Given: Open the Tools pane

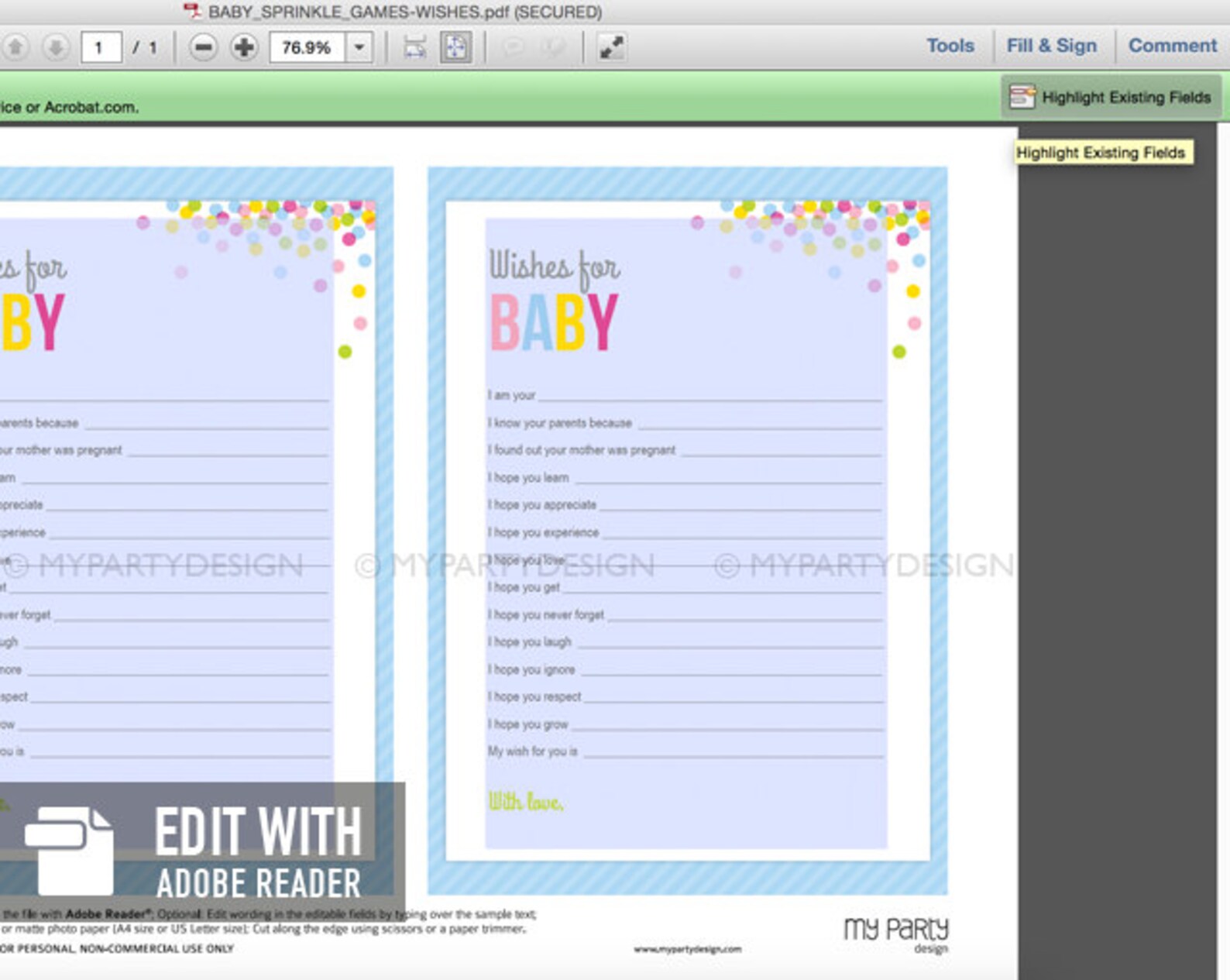Looking at the screenshot, I should tap(950, 46).
